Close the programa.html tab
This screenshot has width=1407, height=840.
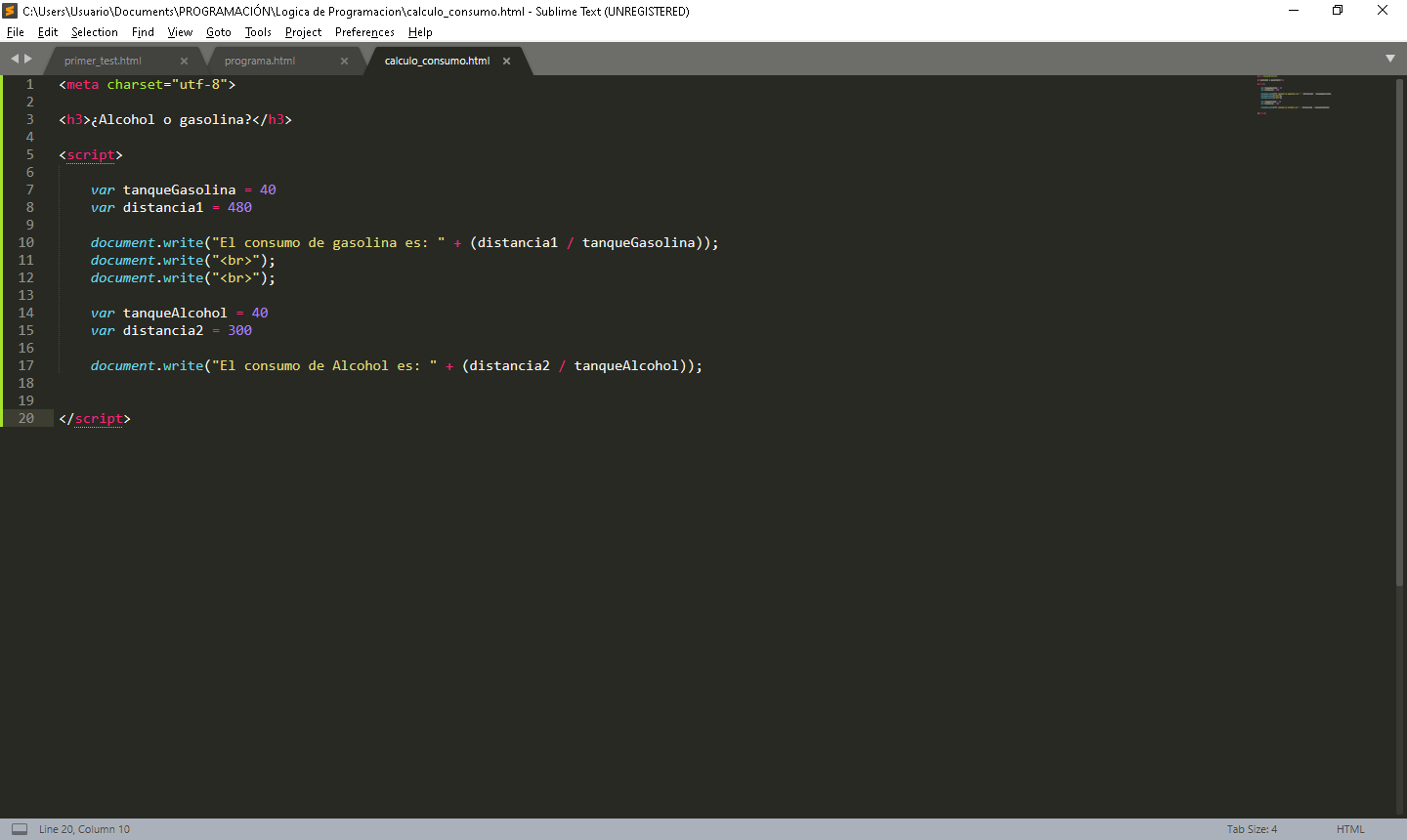point(344,61)
